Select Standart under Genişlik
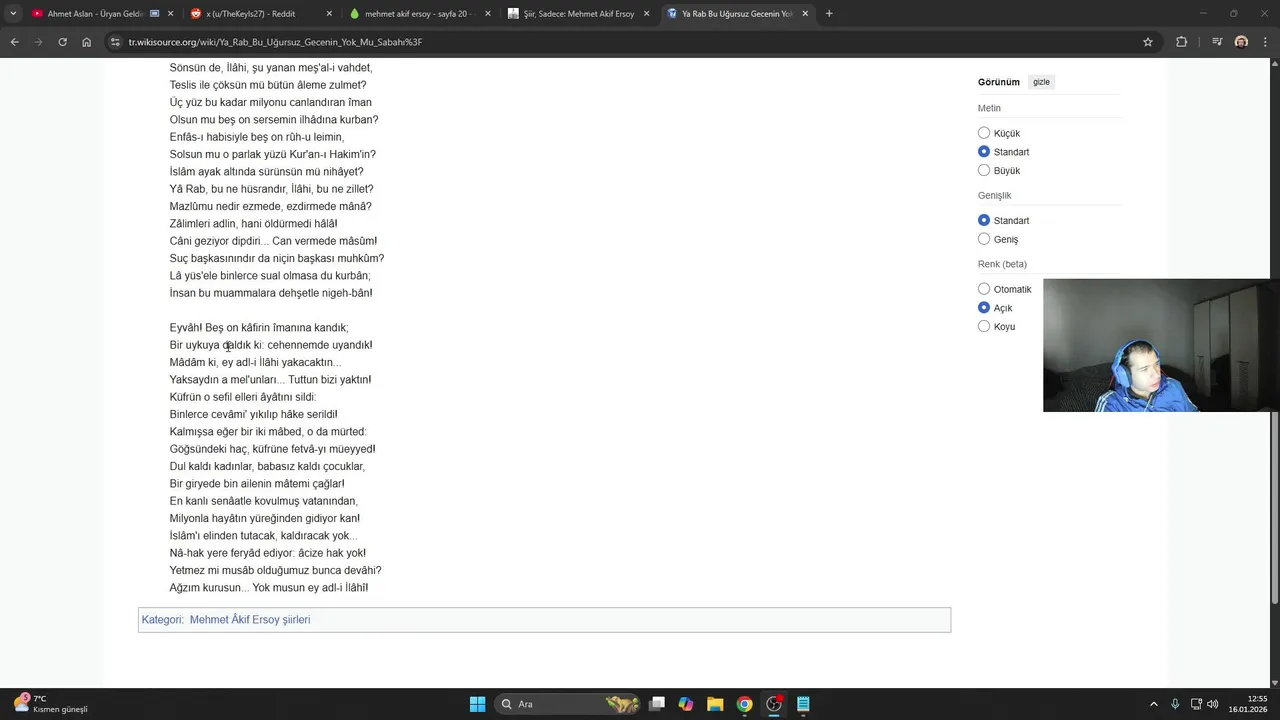The height and width of the screenshot is (720, 1280). [984, 220]
